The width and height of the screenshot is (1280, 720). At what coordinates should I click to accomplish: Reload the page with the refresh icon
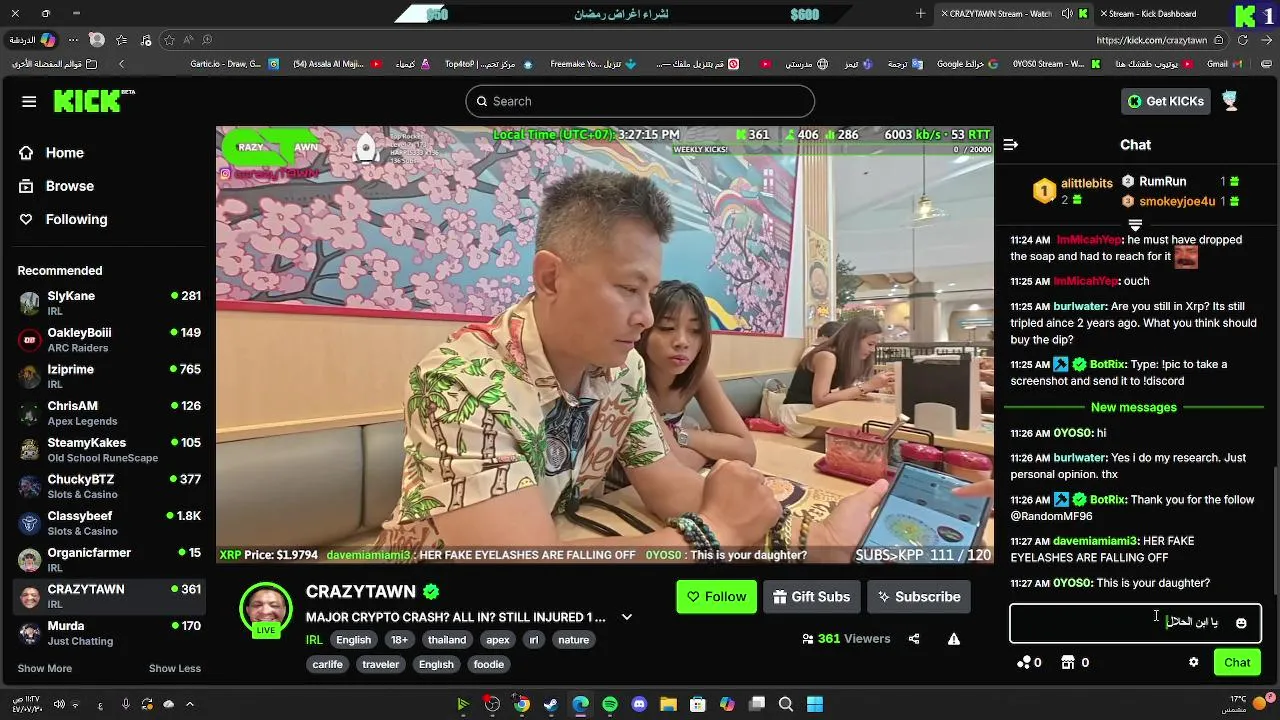1243,40
